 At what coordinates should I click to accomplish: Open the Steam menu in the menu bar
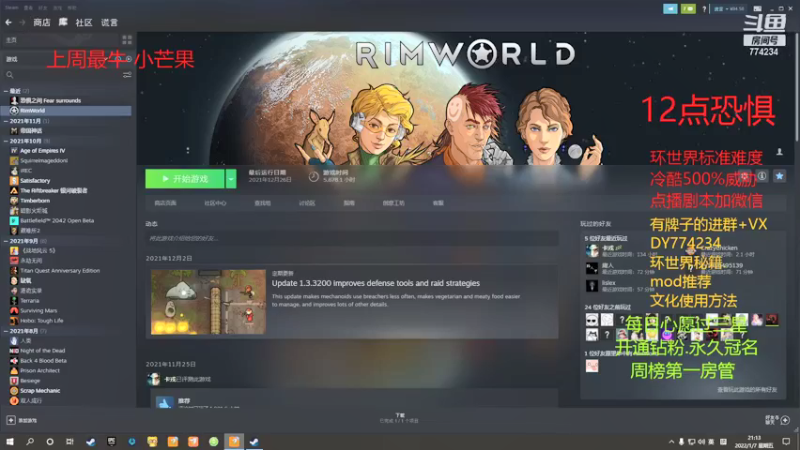point(11,8)
